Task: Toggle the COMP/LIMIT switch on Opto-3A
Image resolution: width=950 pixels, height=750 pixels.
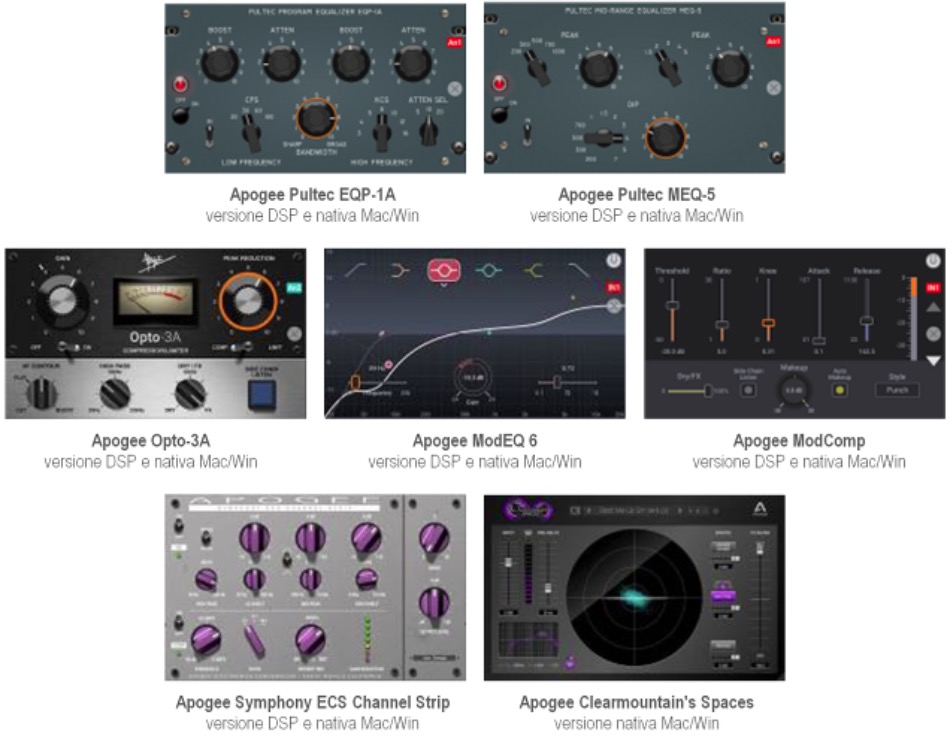Action: [244, 347]
